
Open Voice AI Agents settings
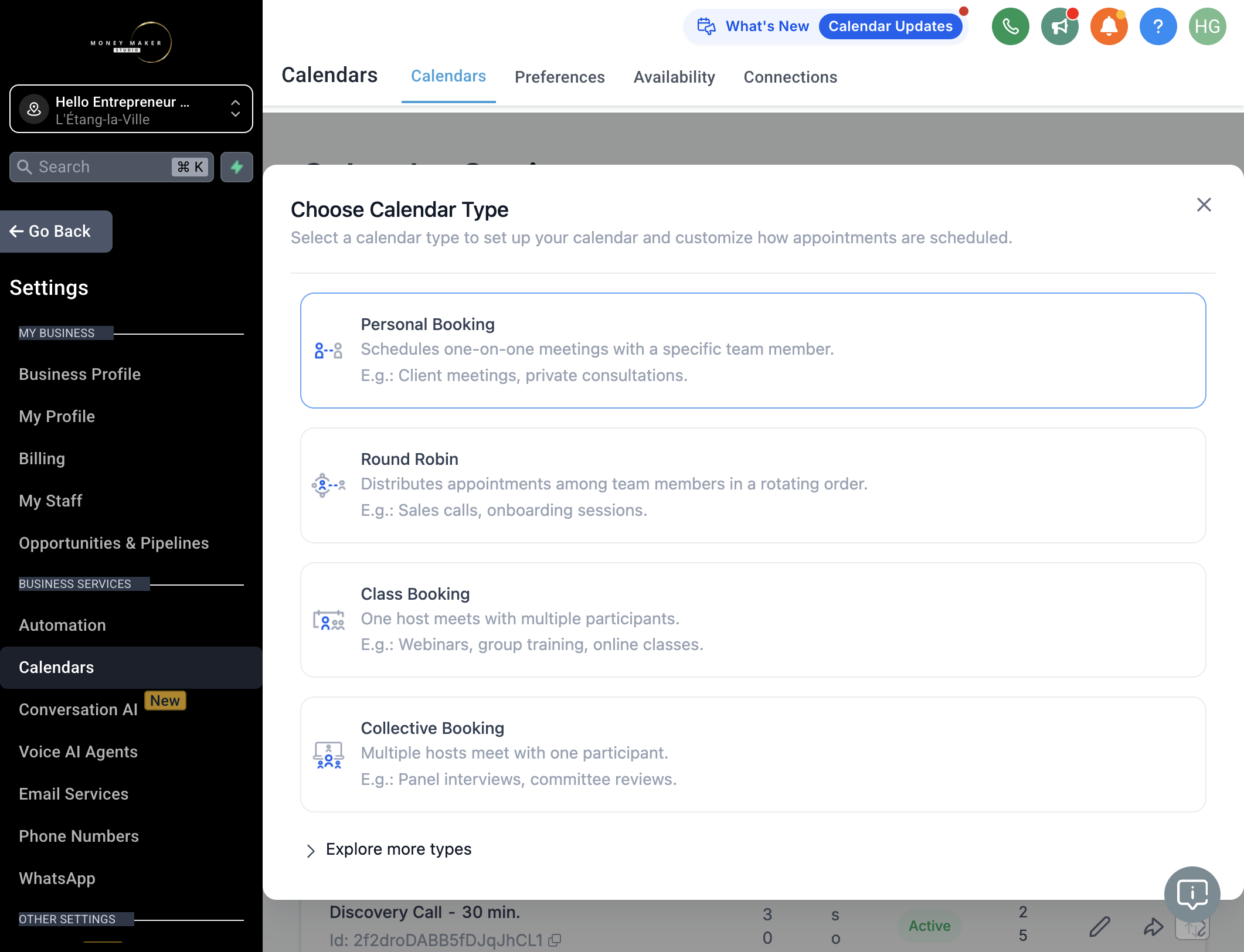click(79, 752)
